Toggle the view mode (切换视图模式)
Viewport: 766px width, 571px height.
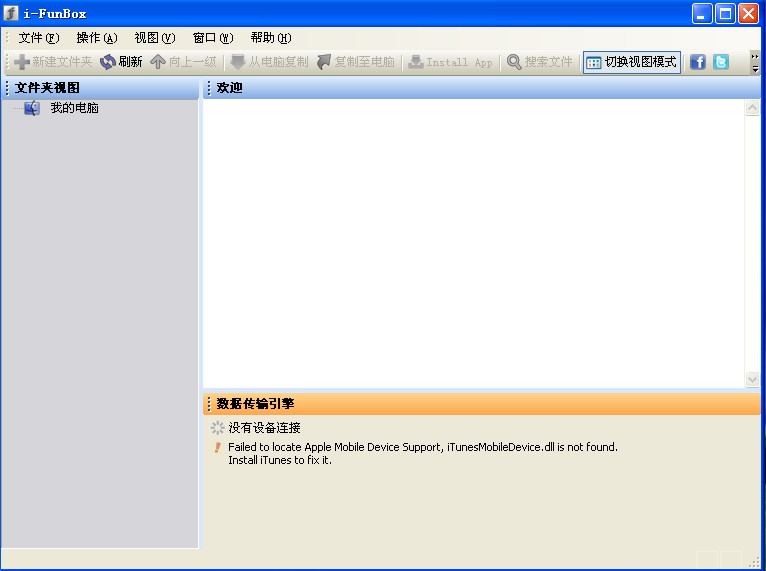point(632,62)
